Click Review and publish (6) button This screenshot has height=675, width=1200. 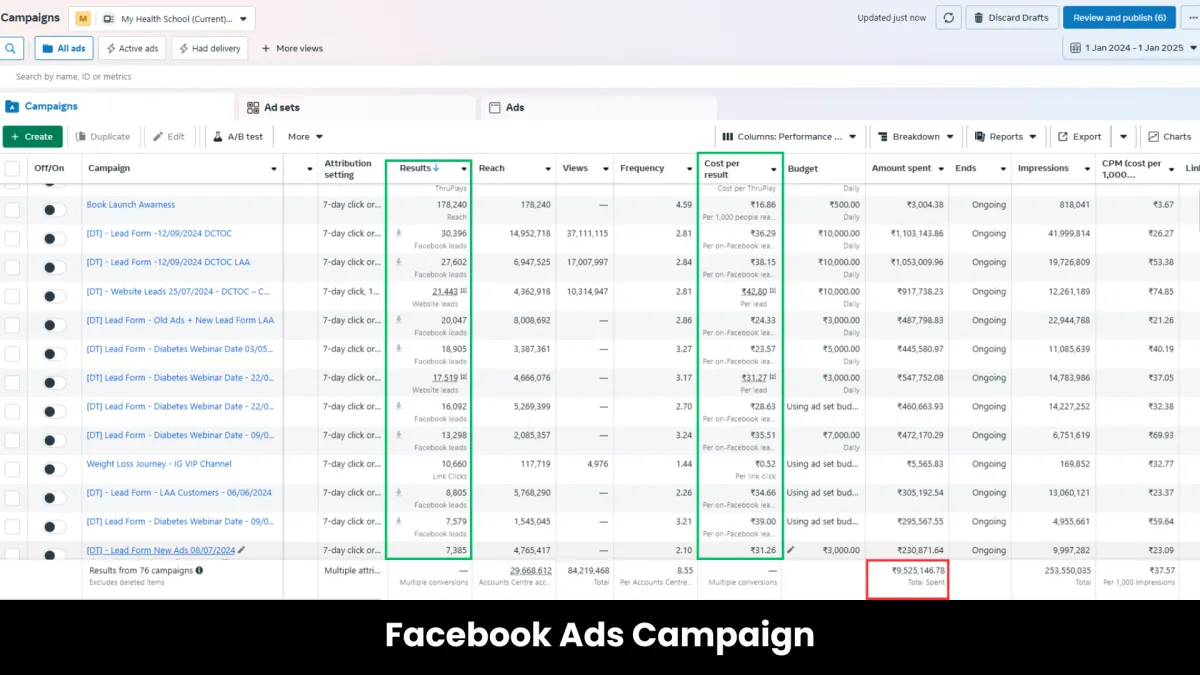[1119, 18]
